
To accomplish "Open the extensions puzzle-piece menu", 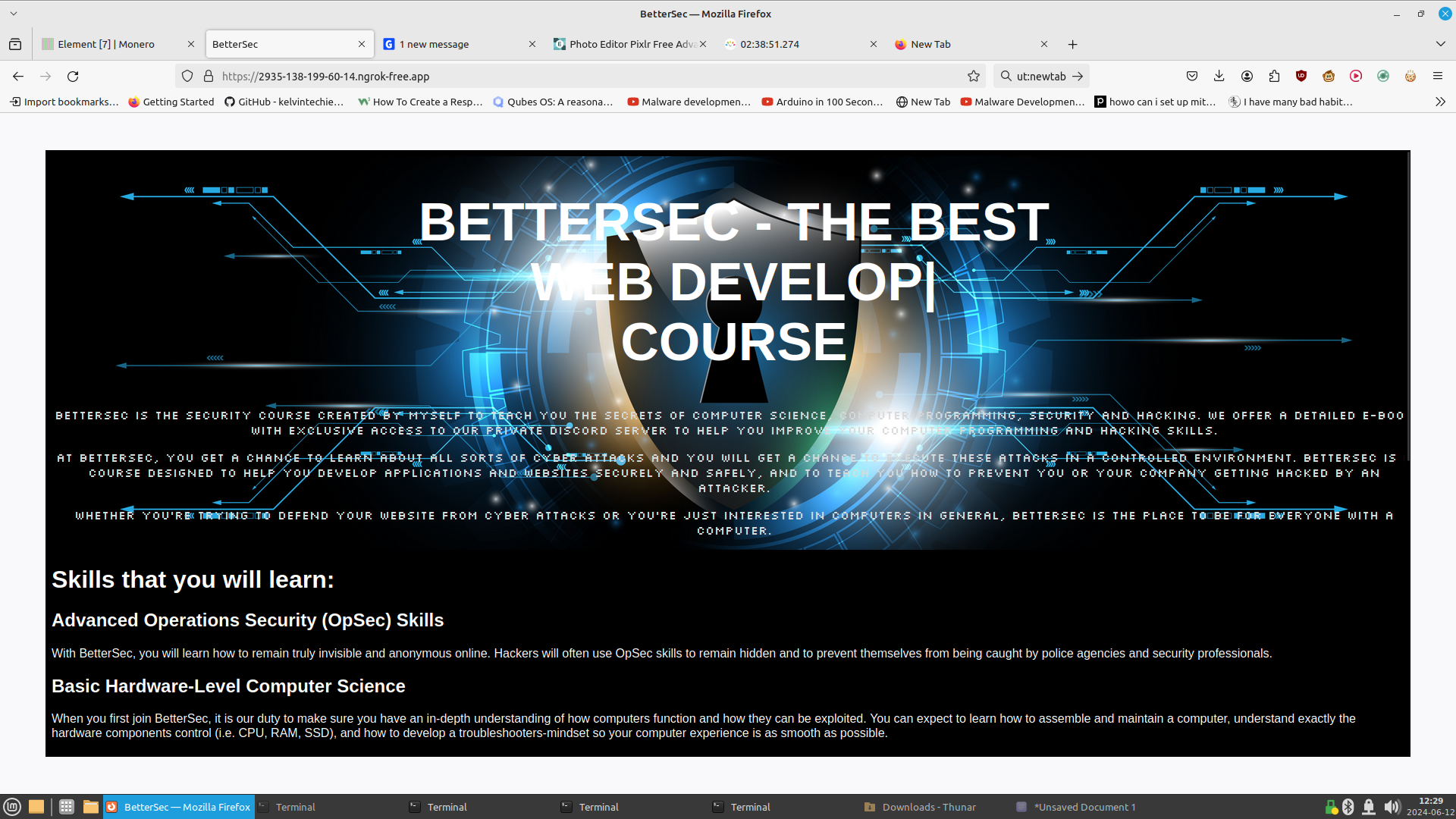I will coord(1274,76).
